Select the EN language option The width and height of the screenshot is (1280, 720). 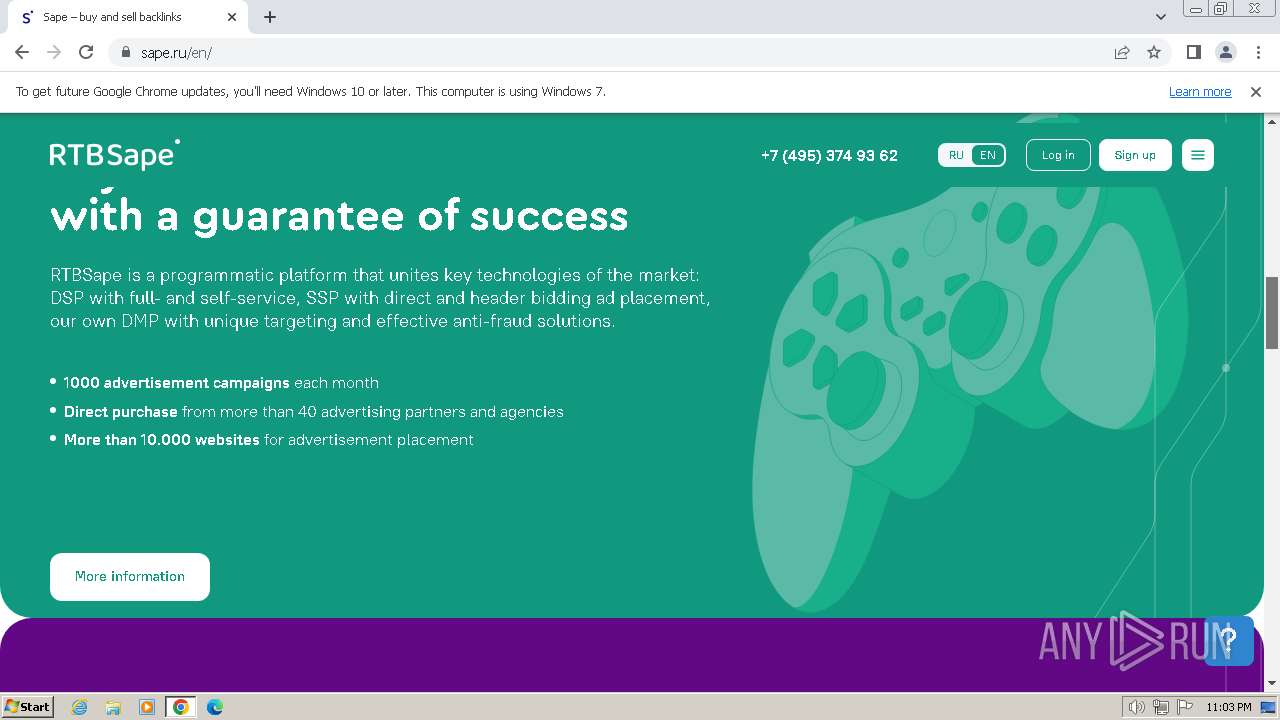pos(988,155)
